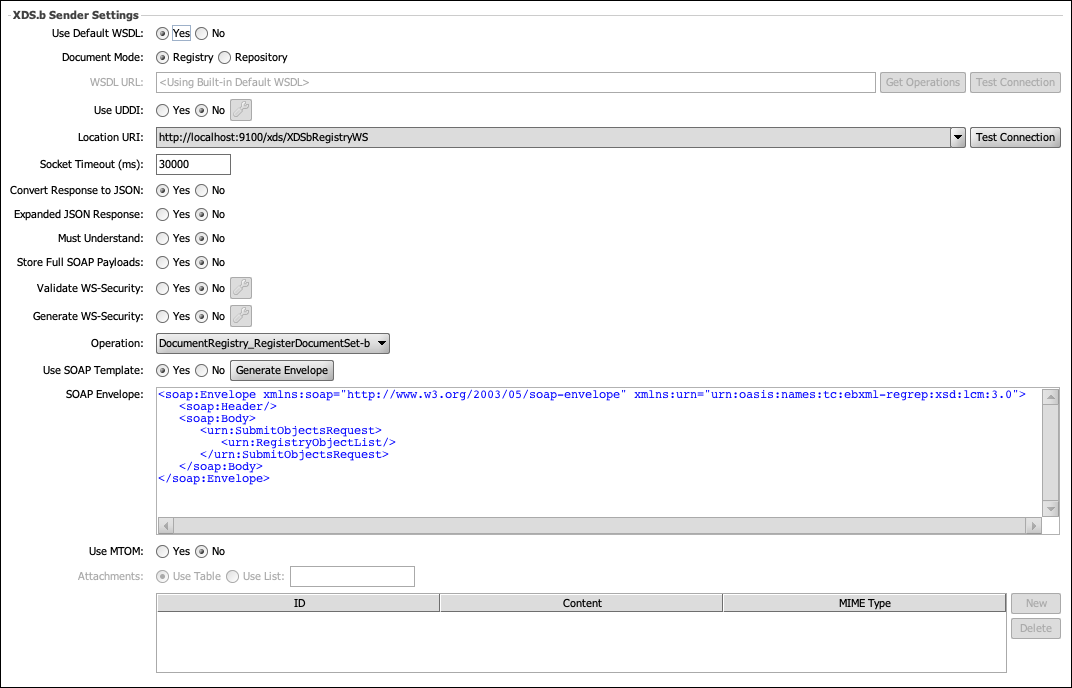The height and width of the screenshot is (688, 1072).
Task: Open the Validate WS-Security wrench settings
Action: coord(241,288)
